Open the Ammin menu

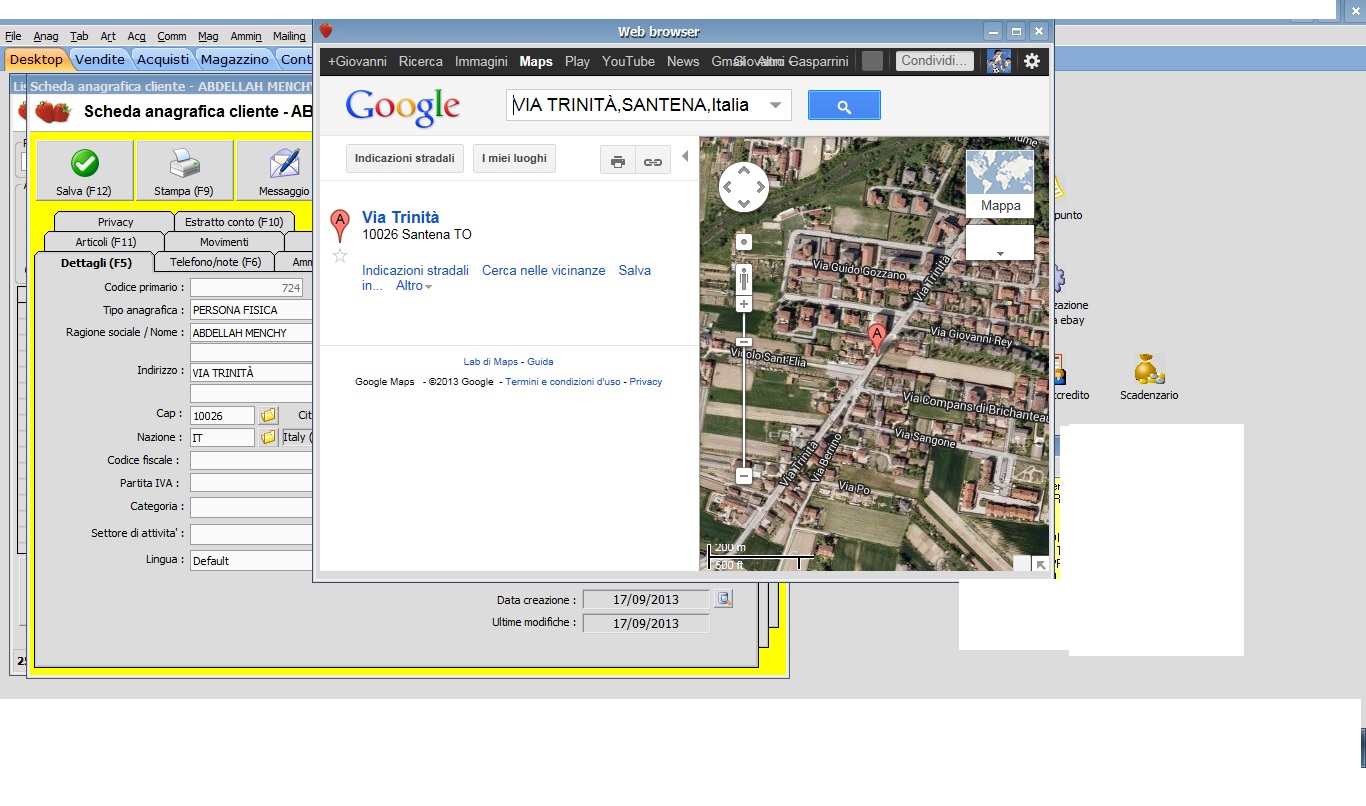246,36
